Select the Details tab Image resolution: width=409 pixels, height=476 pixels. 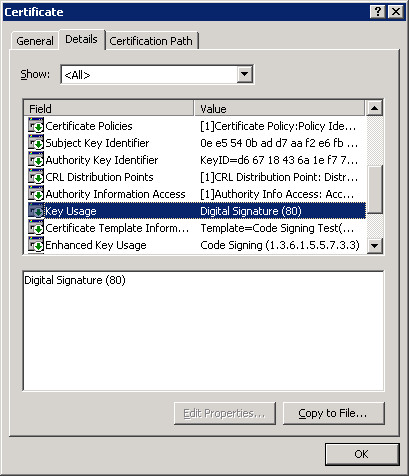(81, 39)
